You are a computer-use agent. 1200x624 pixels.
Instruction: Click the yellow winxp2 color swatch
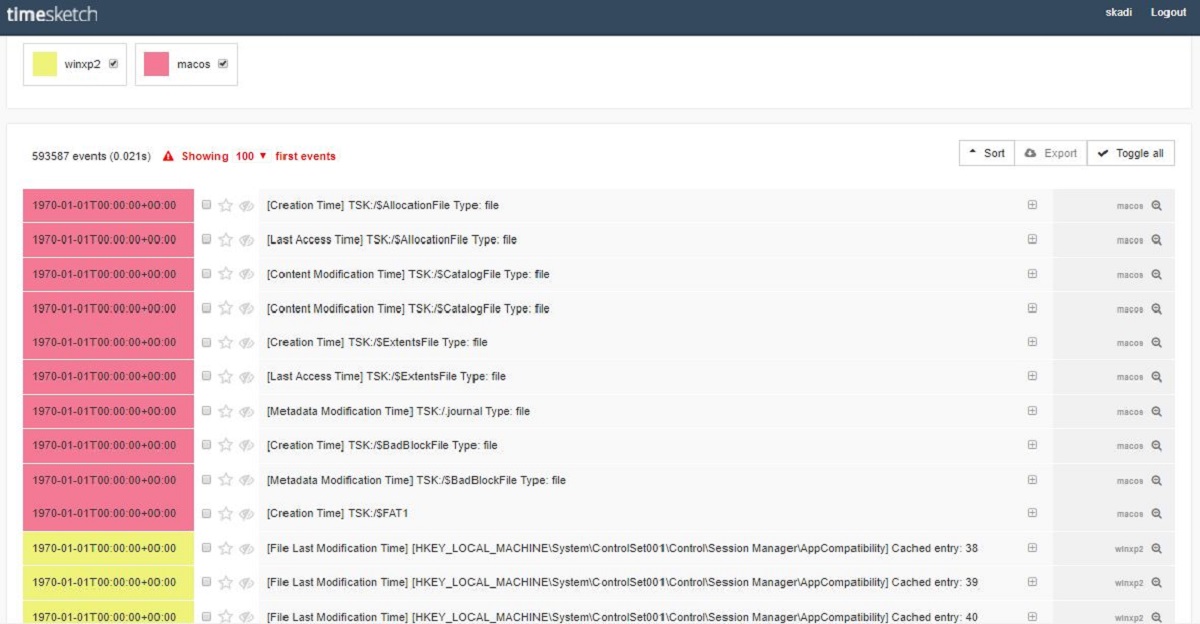[45, 64]
